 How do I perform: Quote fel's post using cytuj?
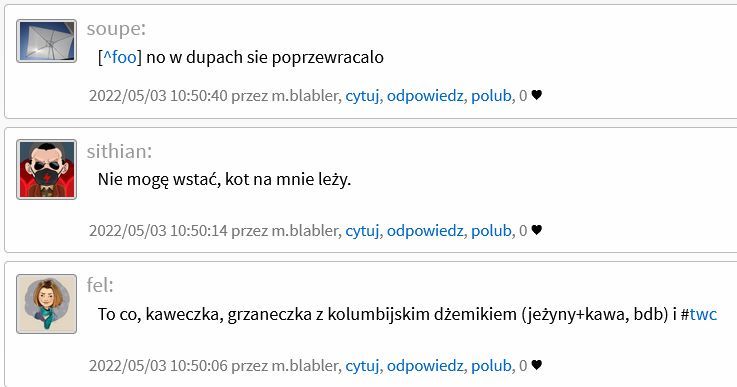[x=362, y=366]
